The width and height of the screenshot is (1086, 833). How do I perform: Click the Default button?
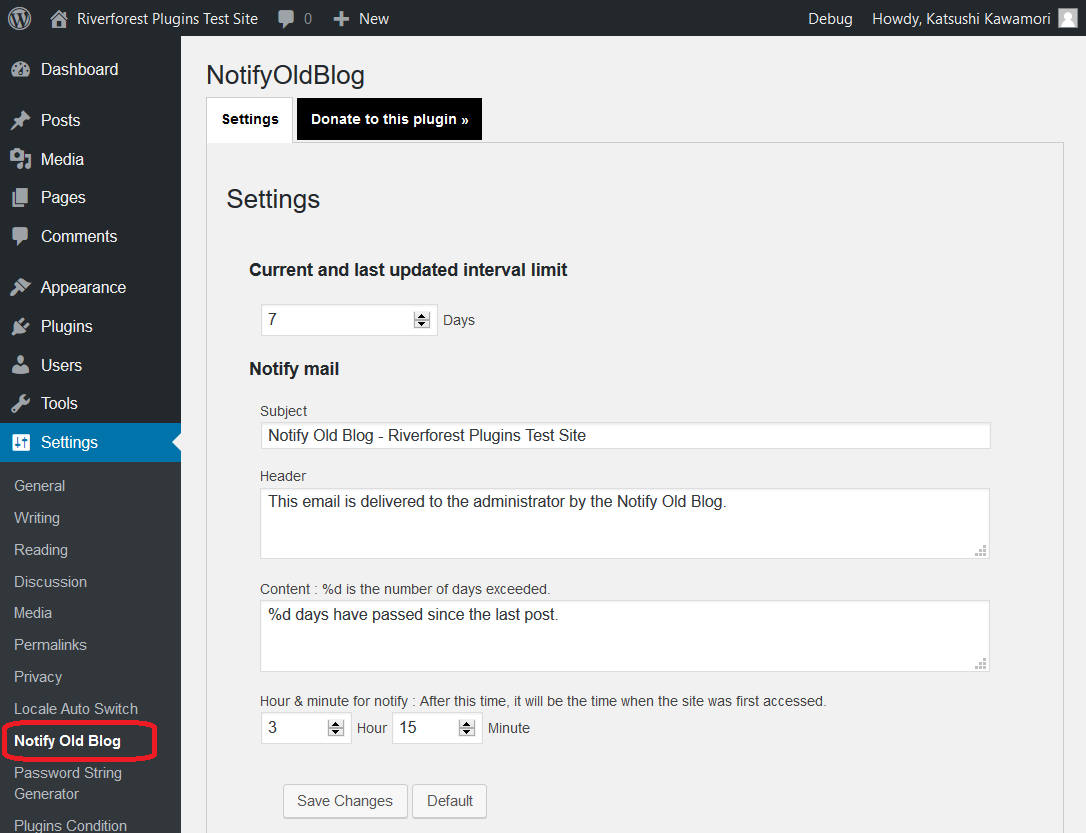[x=449, y=800]
